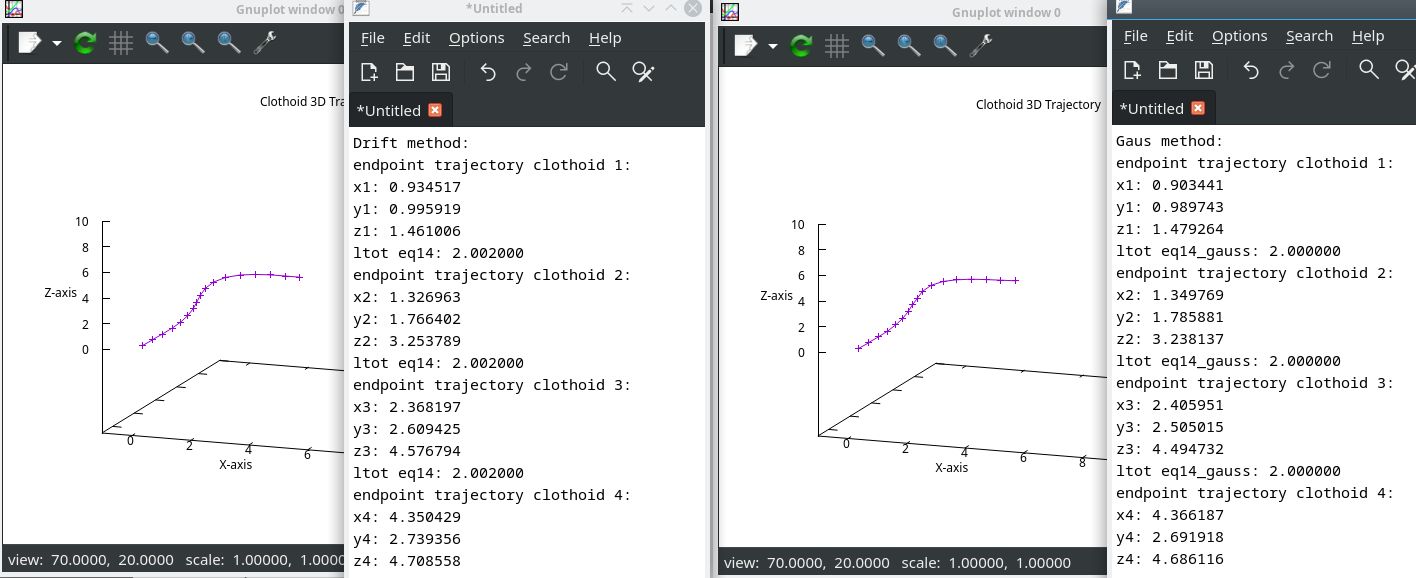Open a file in Gaus method editor
This screenshot has height=578, width=1416.
[1168, 69]
